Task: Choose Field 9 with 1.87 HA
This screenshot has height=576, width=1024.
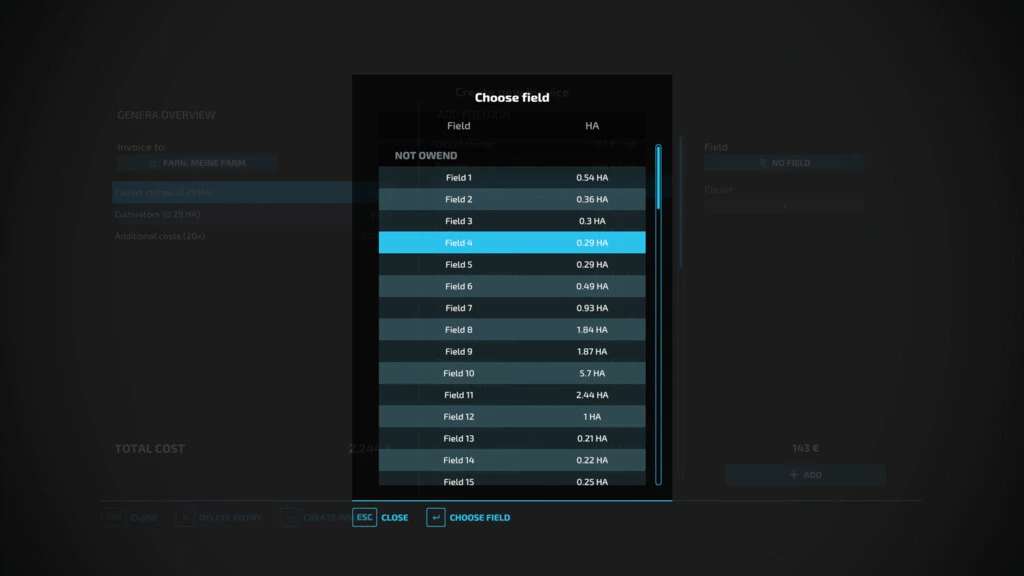Action: click(x=512, y=352)
